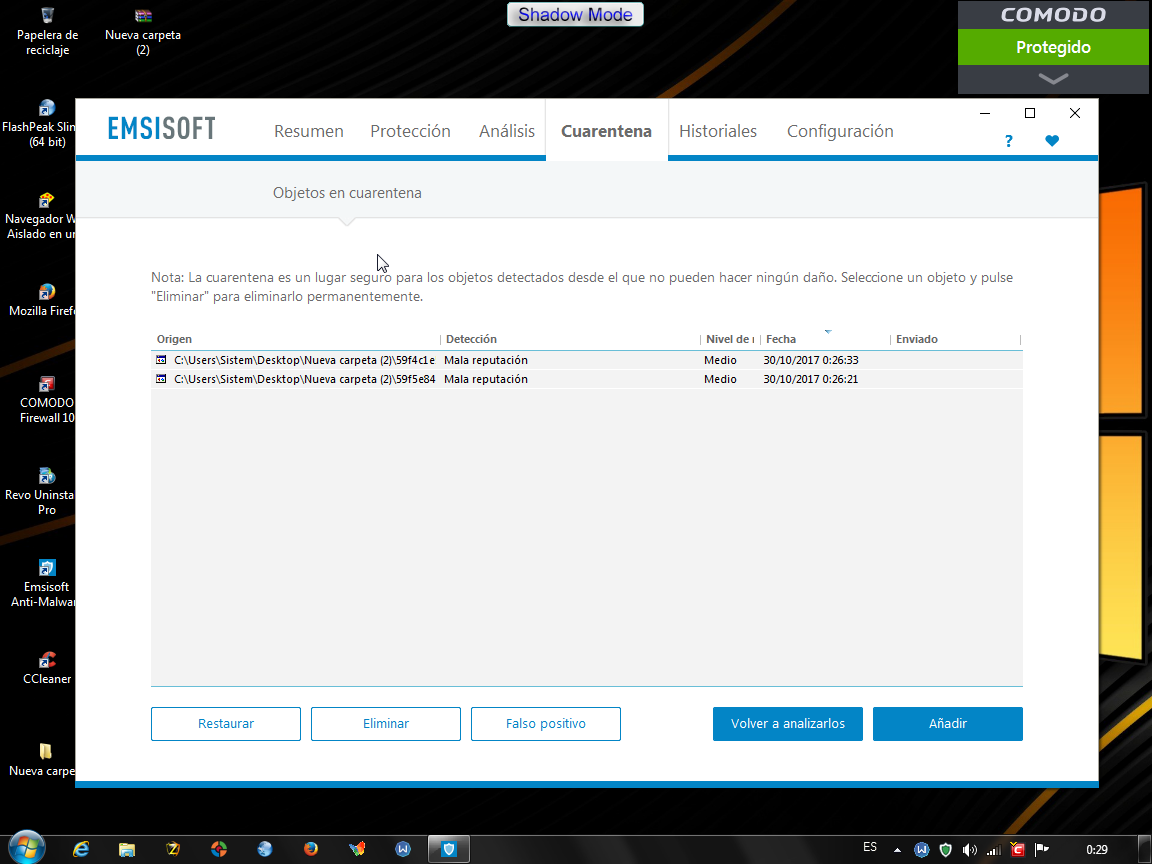Show hidden system tray icons
Screen dimensions: 1152x864
coord(897,850)
